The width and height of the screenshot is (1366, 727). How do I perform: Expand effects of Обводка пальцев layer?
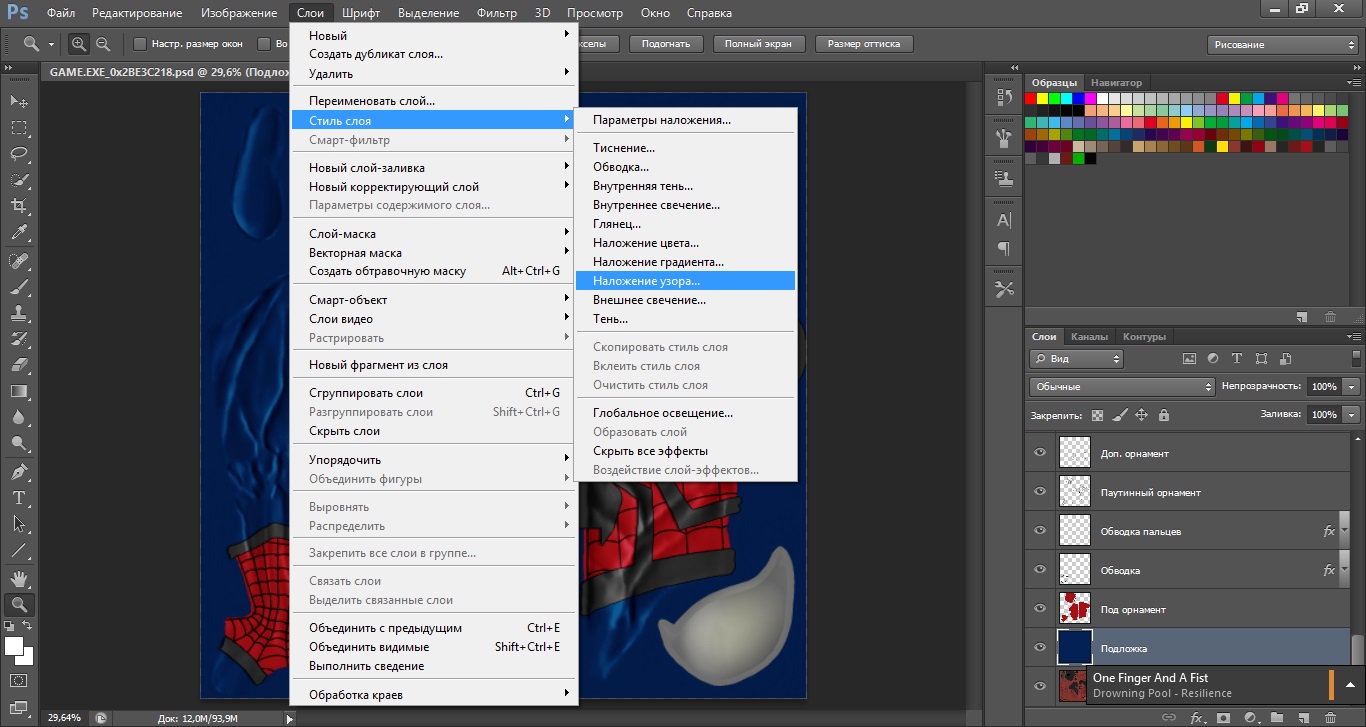1345,531
